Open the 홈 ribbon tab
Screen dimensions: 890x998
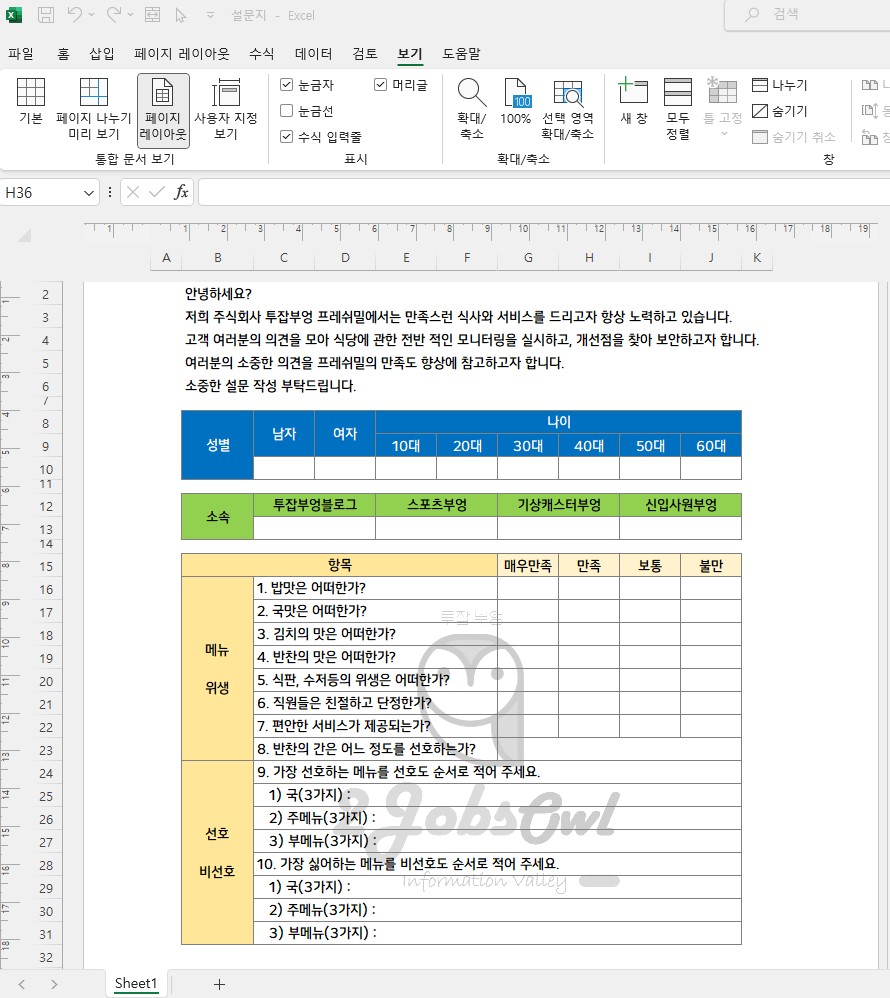63,53
